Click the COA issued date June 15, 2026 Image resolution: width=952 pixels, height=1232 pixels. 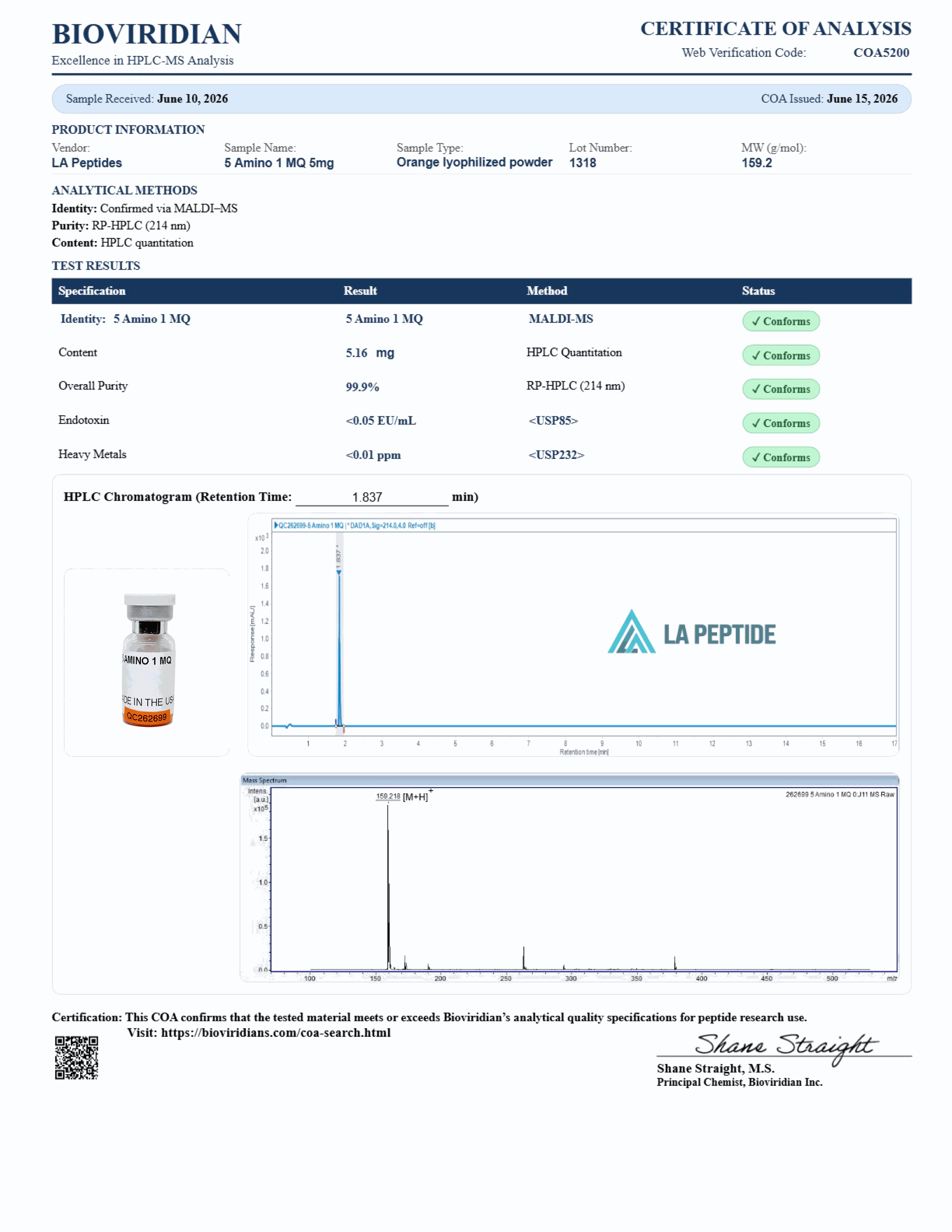pos(862,99)
